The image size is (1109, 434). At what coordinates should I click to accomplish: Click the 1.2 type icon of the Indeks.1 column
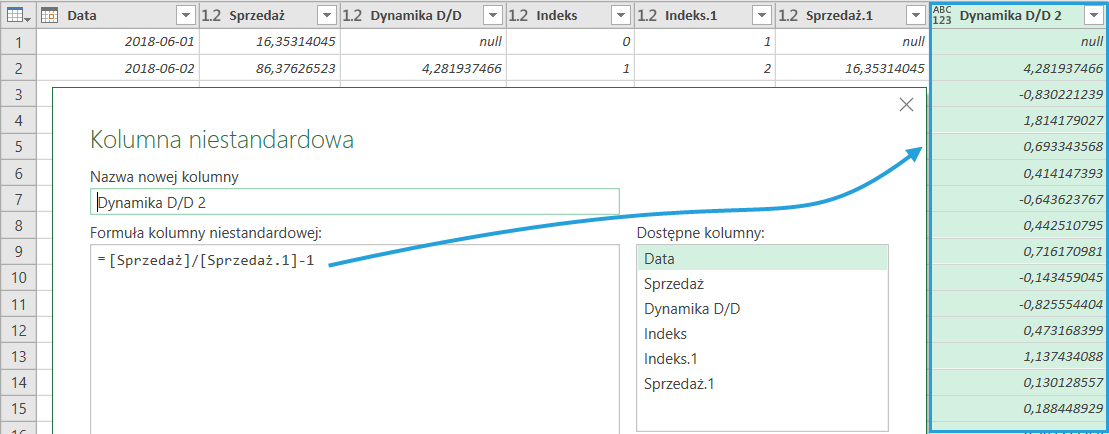(648, 15)
